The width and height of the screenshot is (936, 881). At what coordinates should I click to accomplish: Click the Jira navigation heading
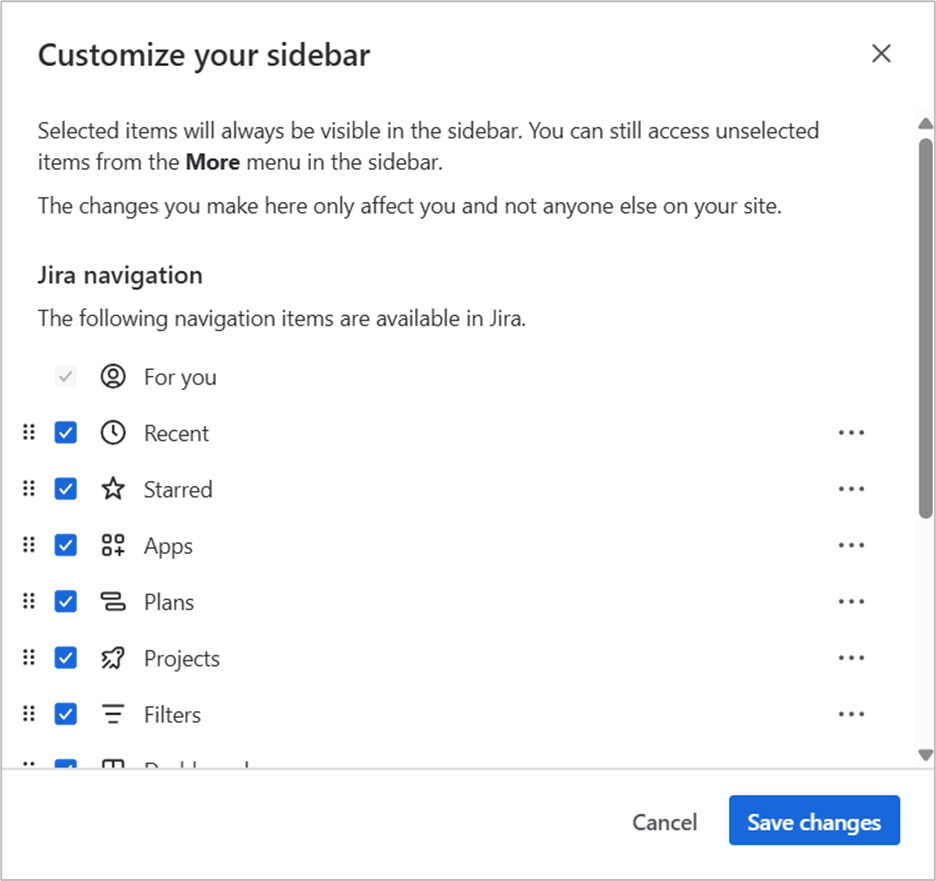120,276
